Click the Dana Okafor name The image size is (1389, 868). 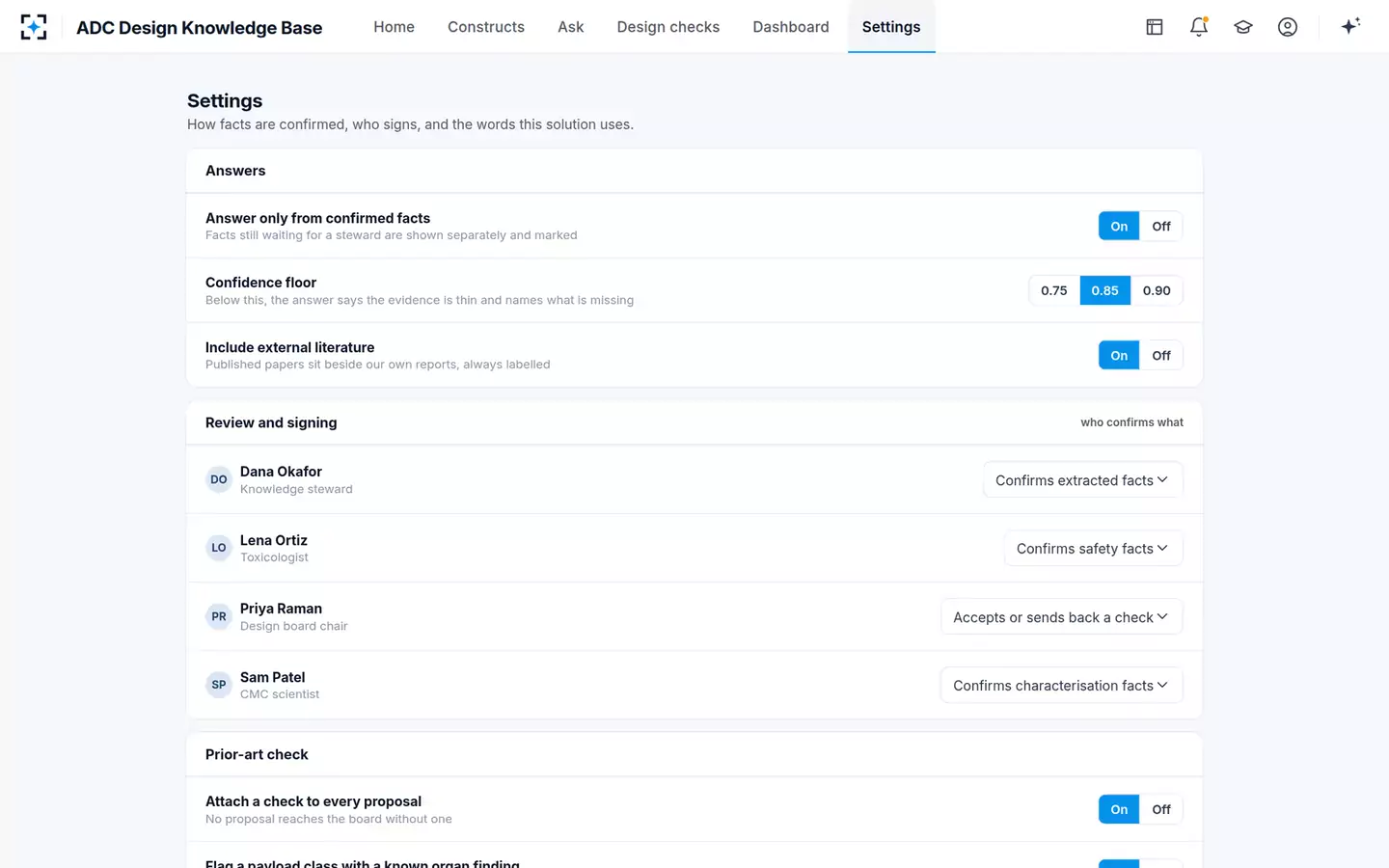(x=281, y=472)
